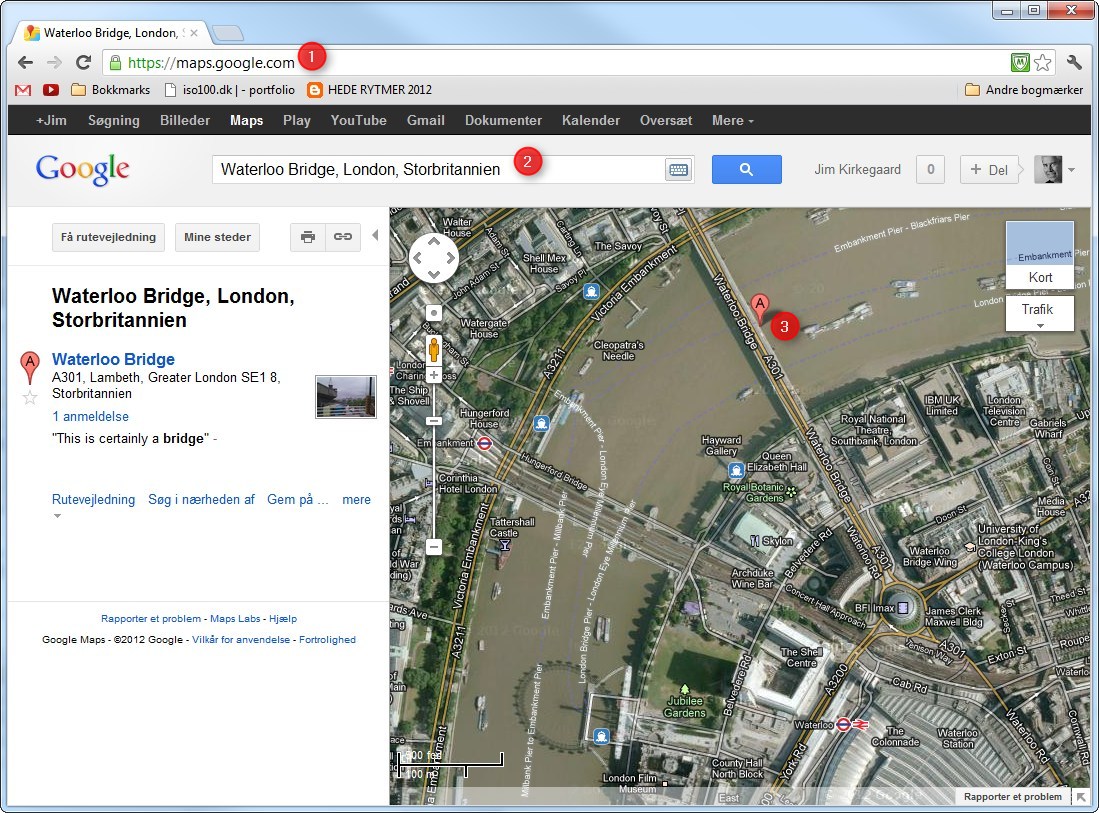1099x813 pixels.
Task: Click the blue search magnifier button
Action: pyautogui.click(x=746, y=170)
